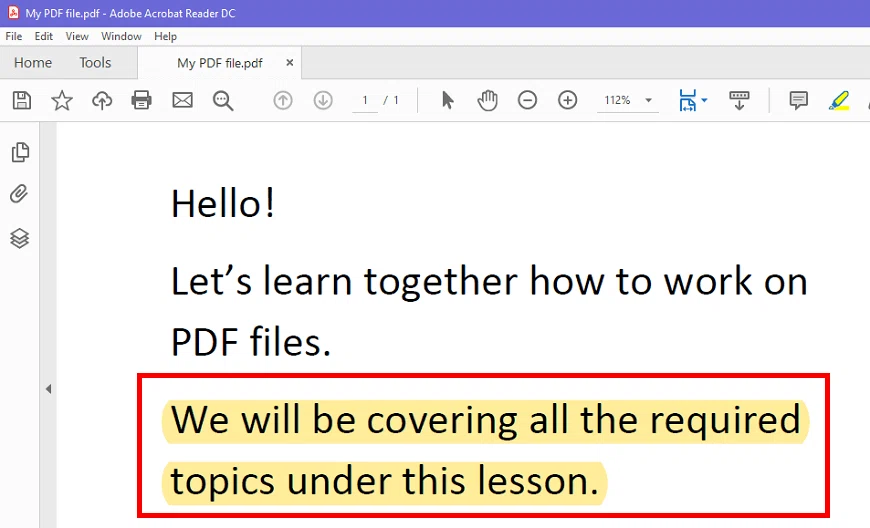Image resolution: width=870 pixels, height=528 pixels.
Task: Choose the Selection arrow tool
Action: pos(448,100)
